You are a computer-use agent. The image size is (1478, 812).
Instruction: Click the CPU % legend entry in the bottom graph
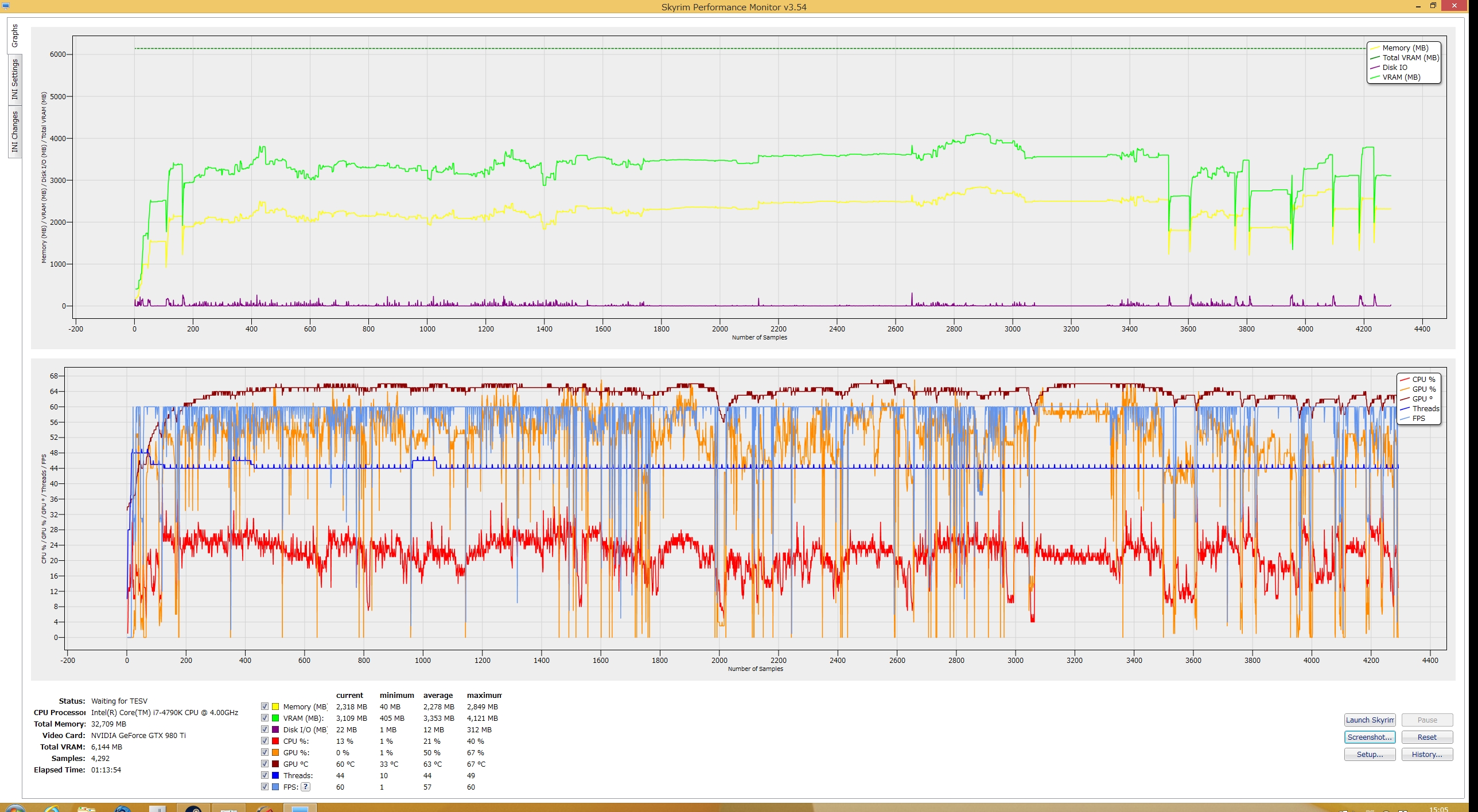(1418, 380)
